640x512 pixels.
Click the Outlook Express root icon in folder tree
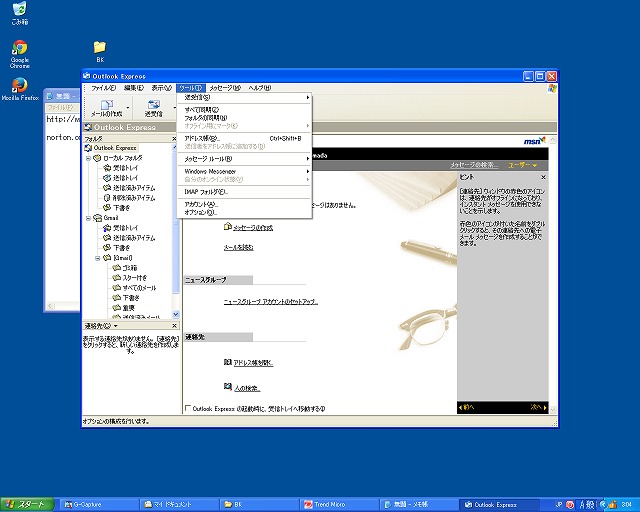point(88,148)
